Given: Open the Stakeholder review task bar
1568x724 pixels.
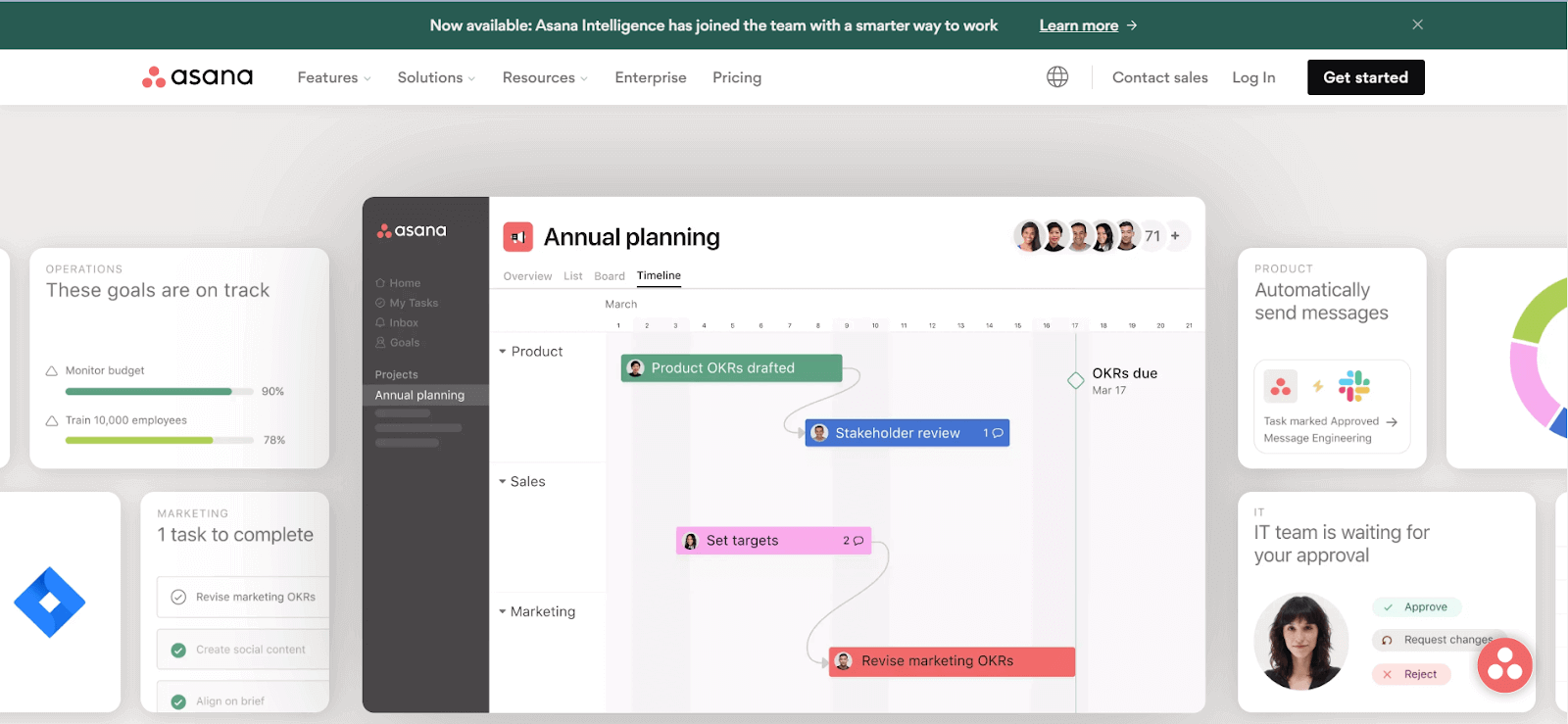Looking at the screenshot, I should click(907, 433).
